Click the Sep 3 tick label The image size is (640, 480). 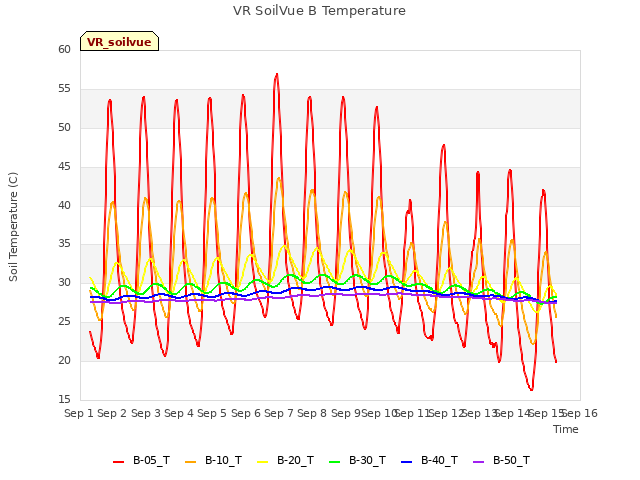point(146,413)
